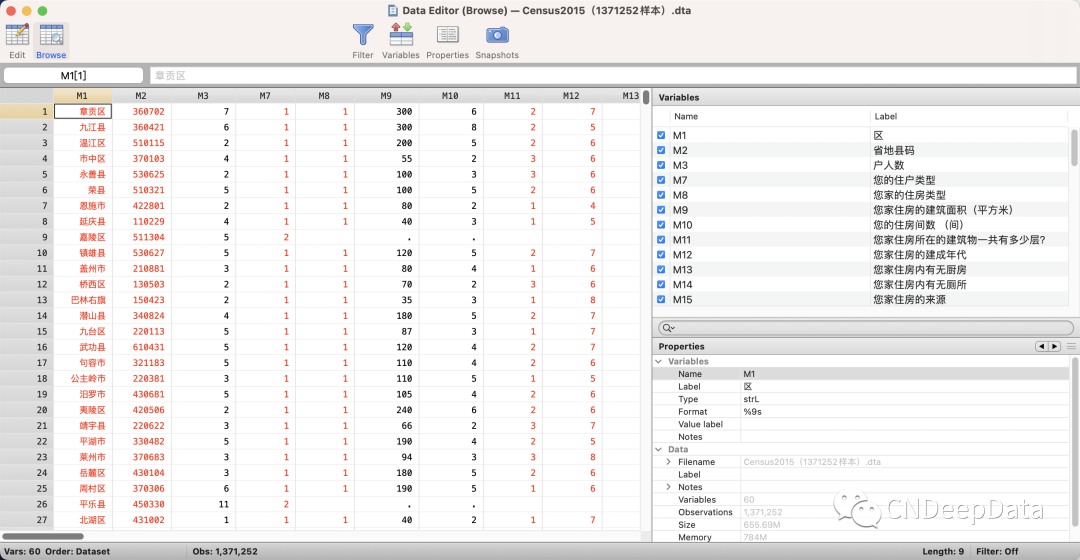Sort by Name header in Variables panel
Image resolution: width=1080 pixels, height=560 pixels.
pos(686,116)
